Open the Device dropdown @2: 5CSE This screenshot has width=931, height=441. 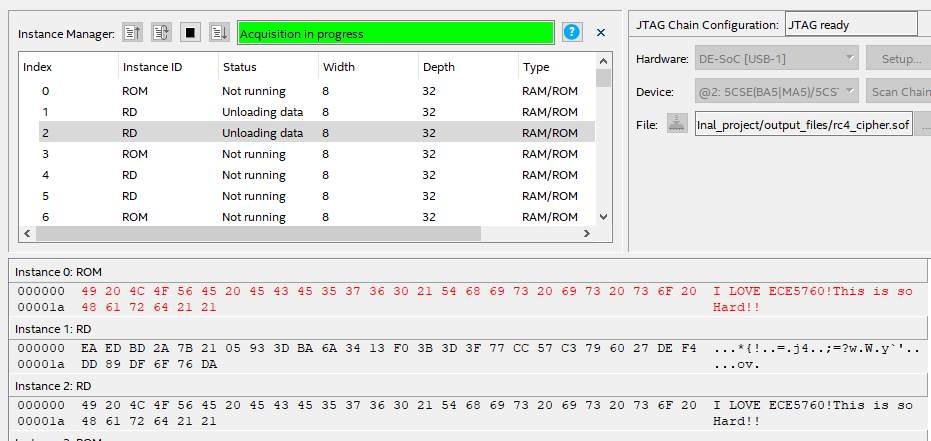click(776, 92)
